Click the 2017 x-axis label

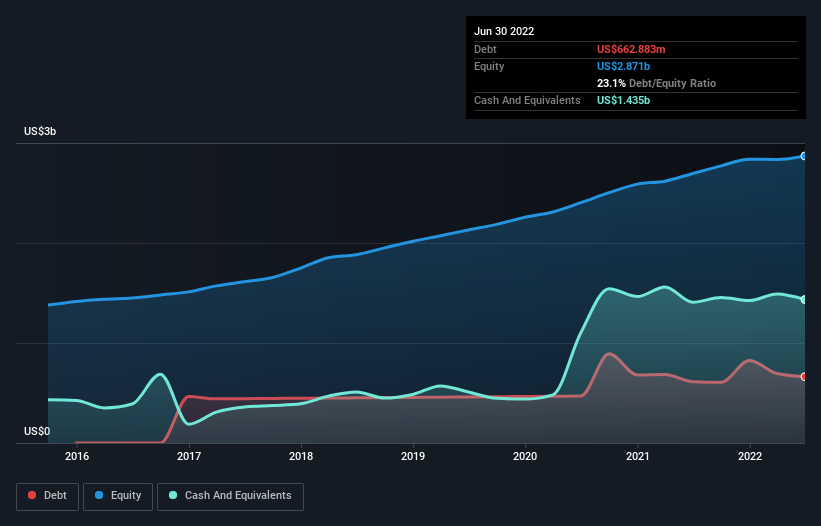pos(189,456)
